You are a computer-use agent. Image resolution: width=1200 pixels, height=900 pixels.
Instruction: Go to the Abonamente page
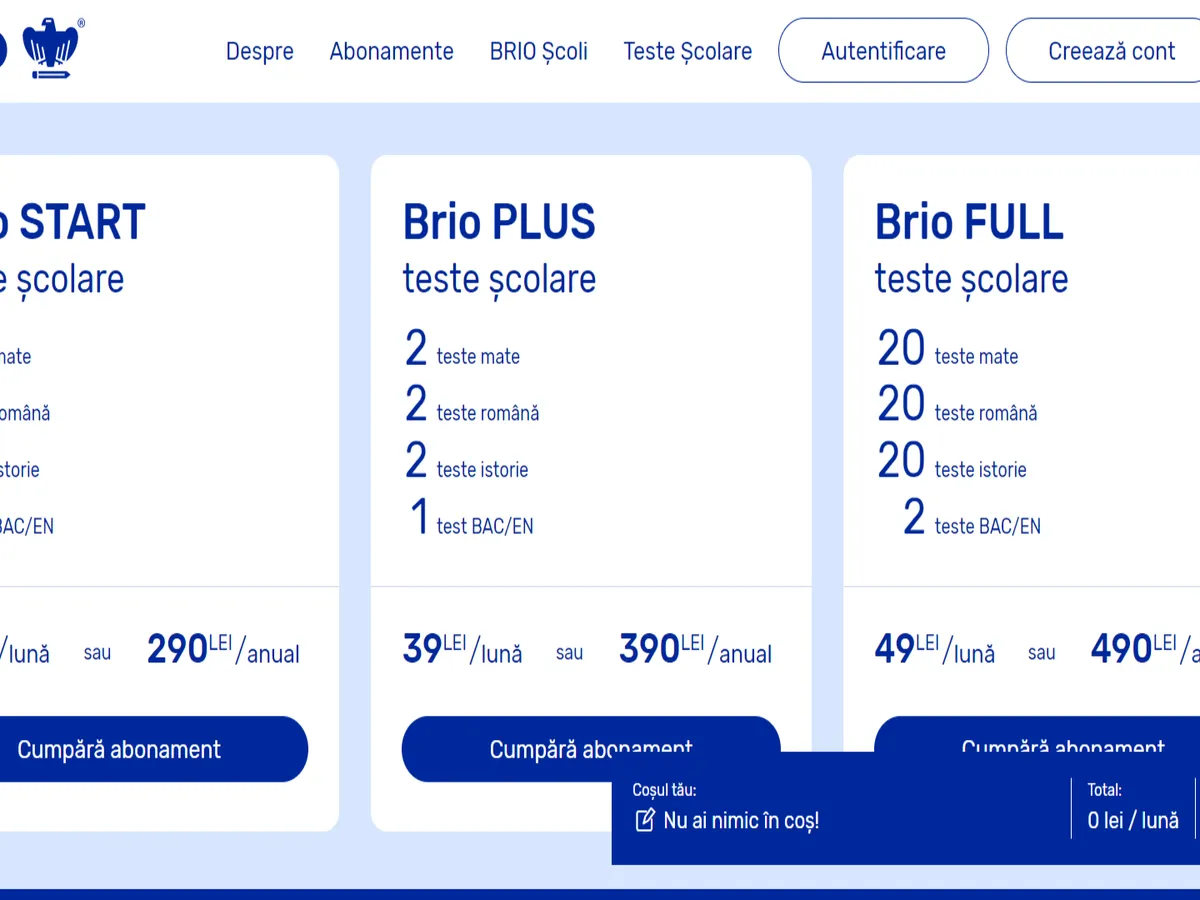[391, 51]
